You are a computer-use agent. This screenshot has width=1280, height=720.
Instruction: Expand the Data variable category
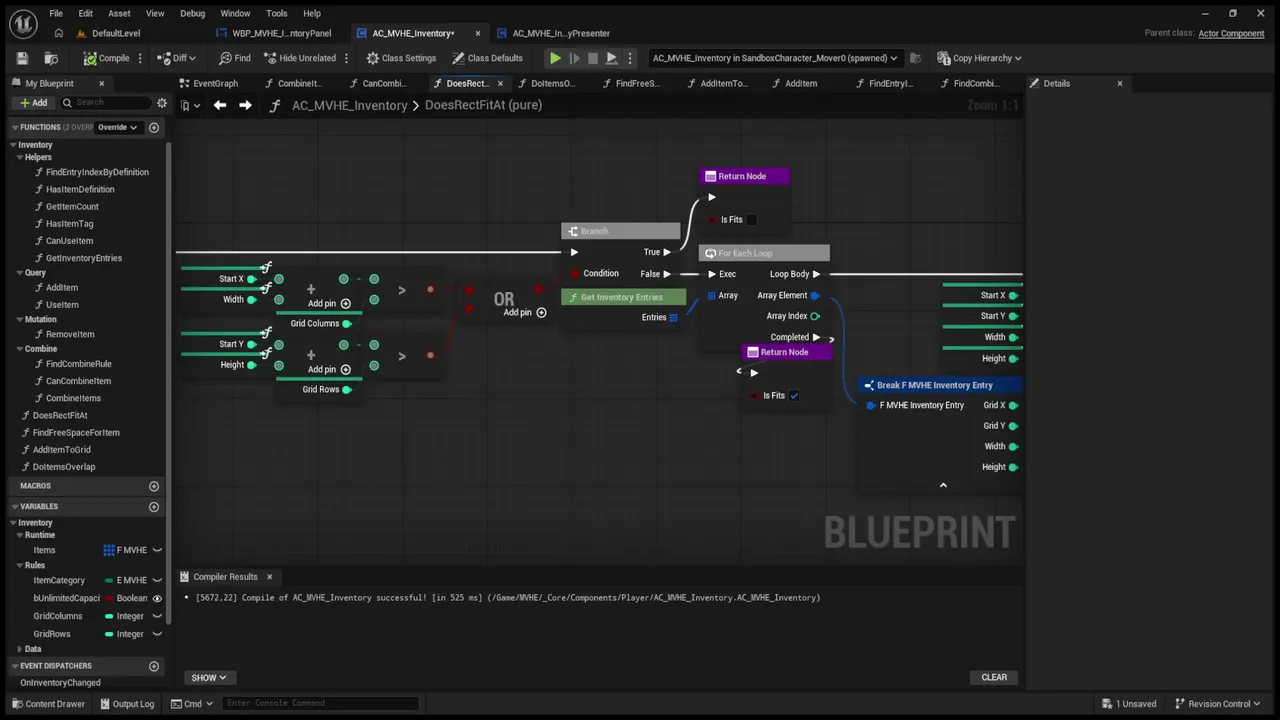(20, 649)
